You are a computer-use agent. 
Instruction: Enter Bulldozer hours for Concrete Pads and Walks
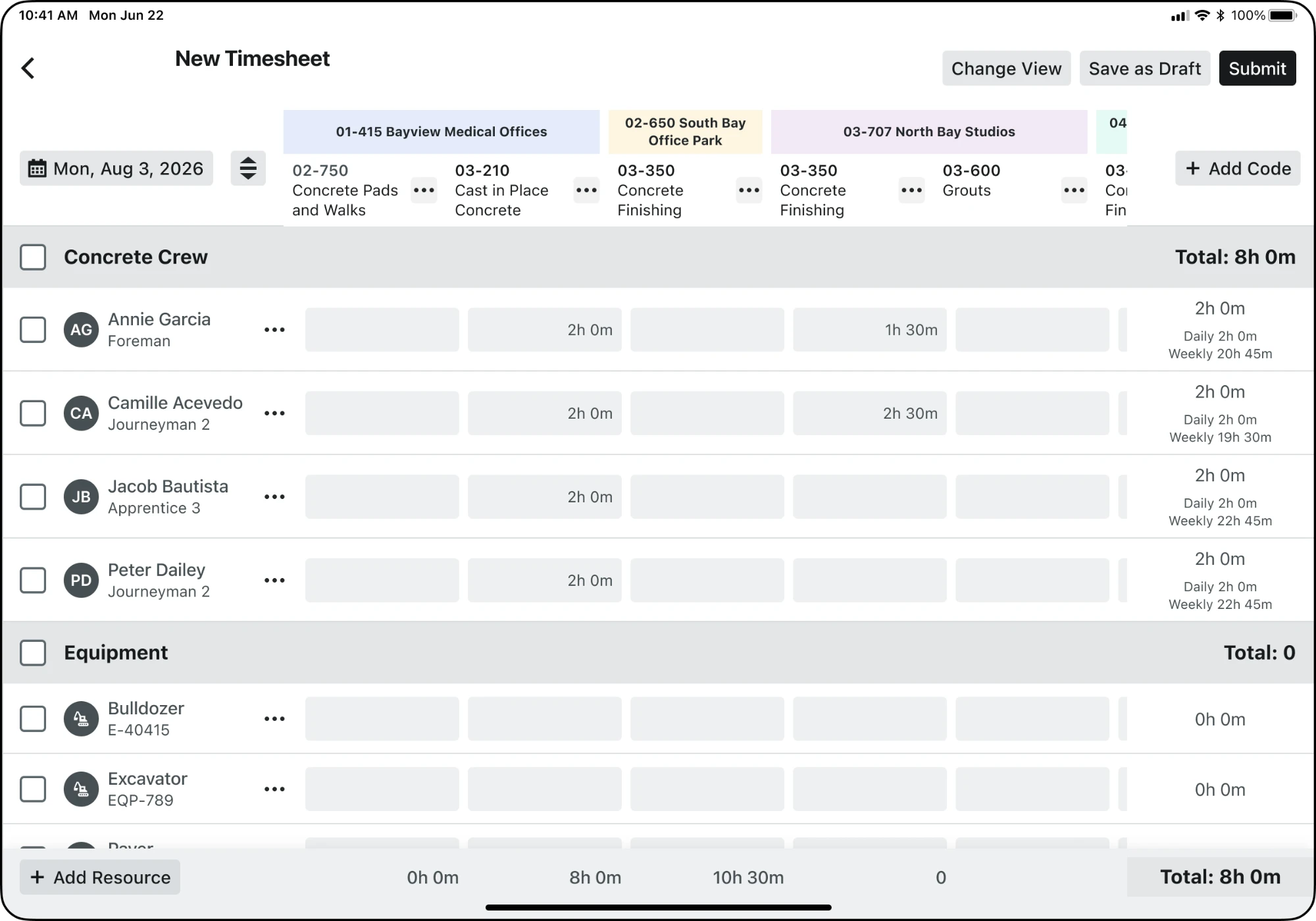point(382,719)
